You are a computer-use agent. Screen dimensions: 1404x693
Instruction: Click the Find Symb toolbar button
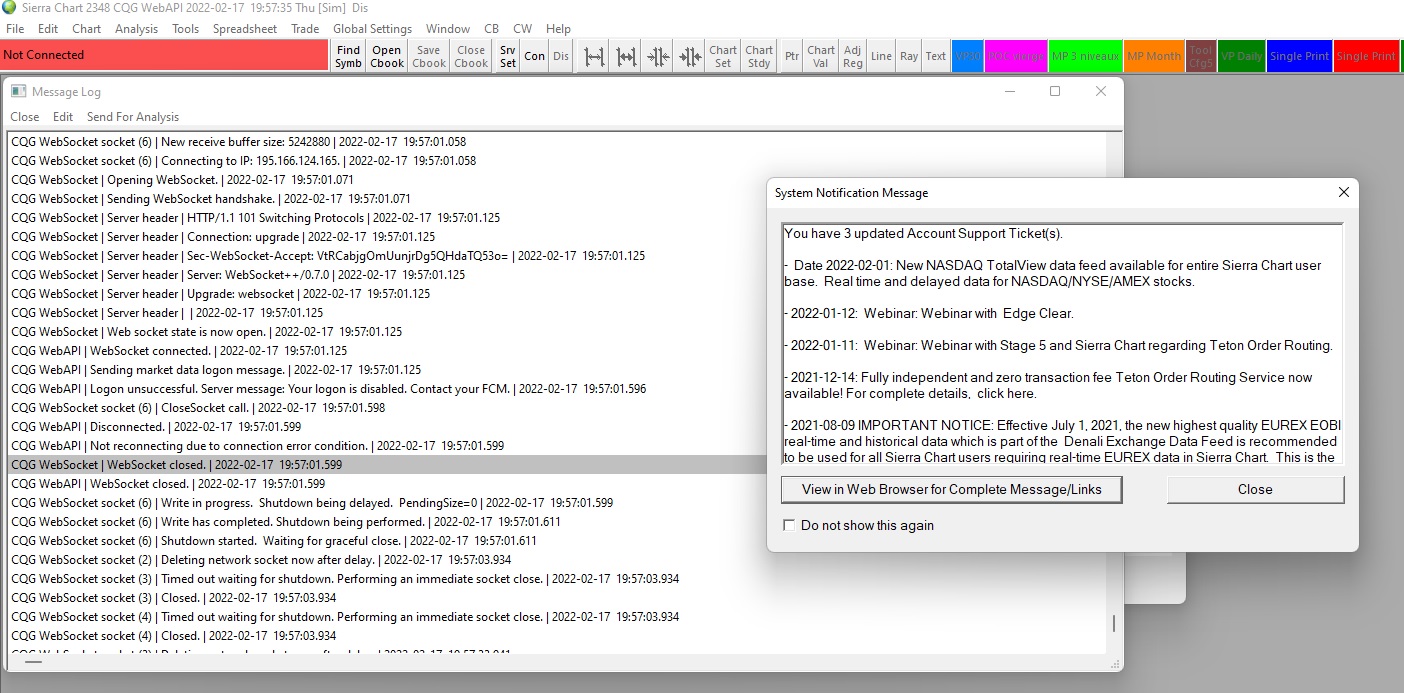pos(348,56)
